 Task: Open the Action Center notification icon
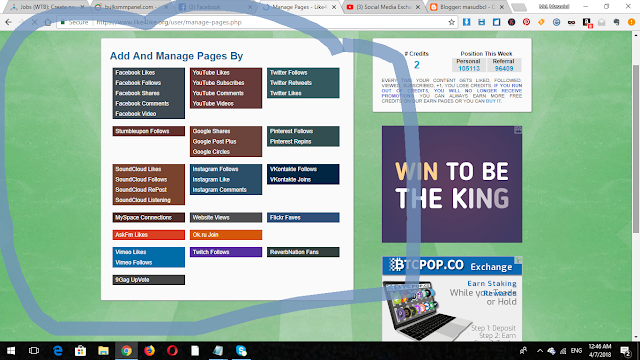625,351
